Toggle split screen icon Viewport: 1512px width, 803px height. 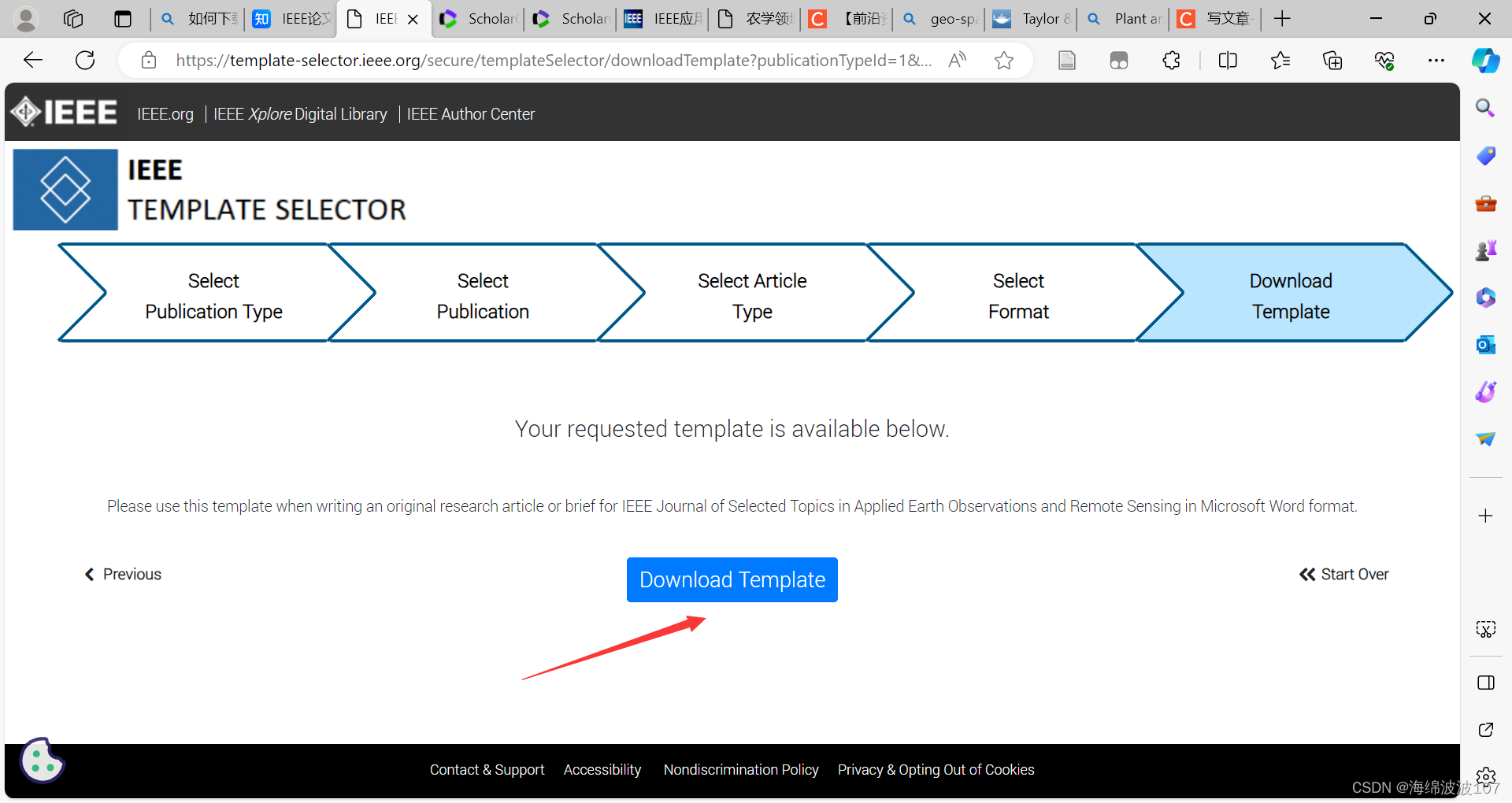click(1228, 60)
